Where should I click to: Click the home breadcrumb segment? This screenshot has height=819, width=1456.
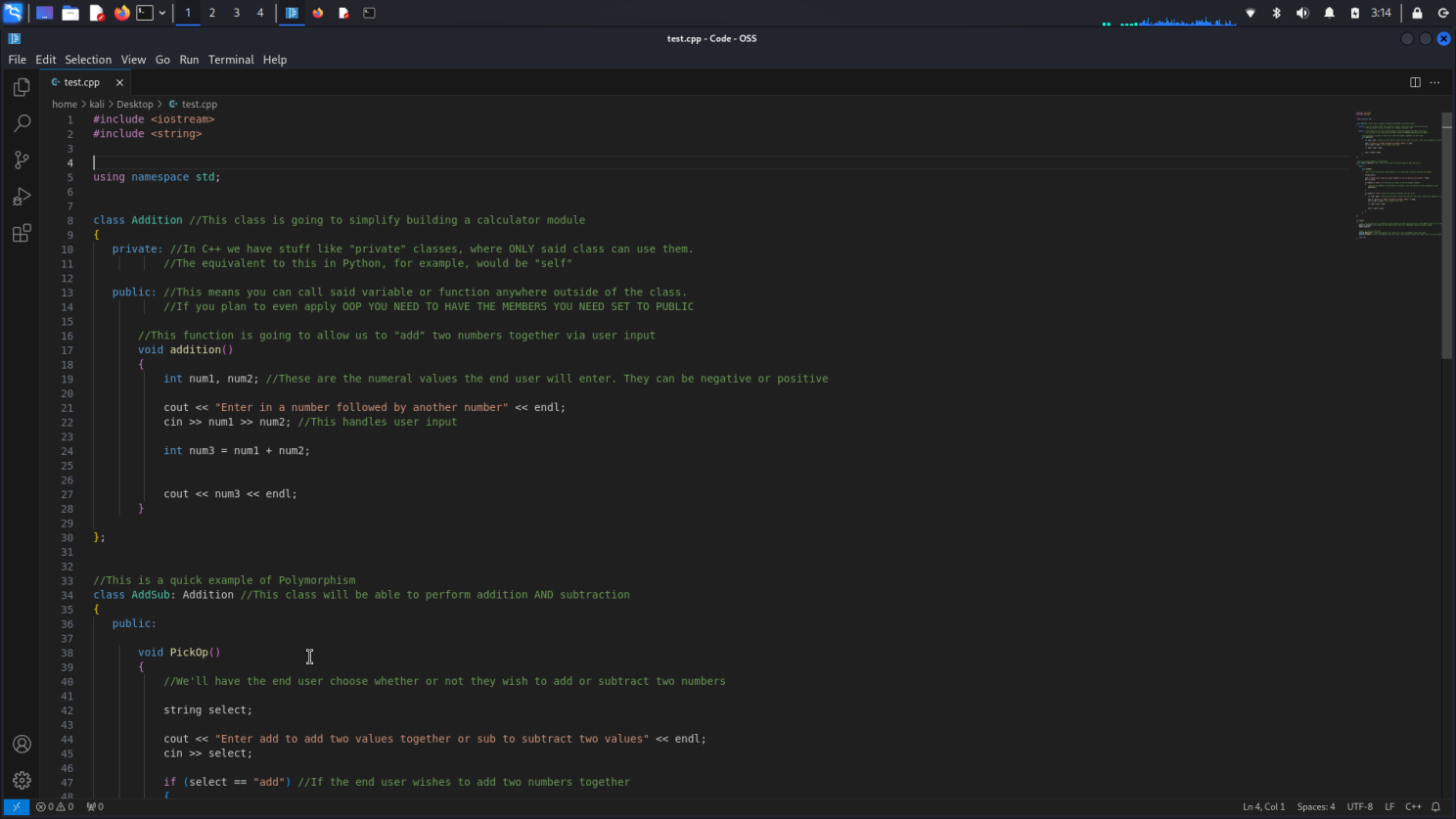(65, 104)
